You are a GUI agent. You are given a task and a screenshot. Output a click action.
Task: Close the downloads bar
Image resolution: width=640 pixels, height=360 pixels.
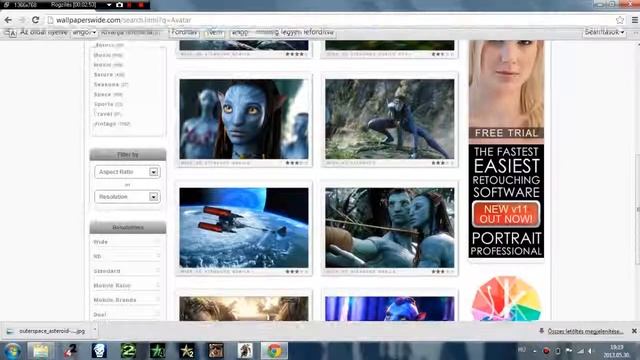(x=634, y=331)
